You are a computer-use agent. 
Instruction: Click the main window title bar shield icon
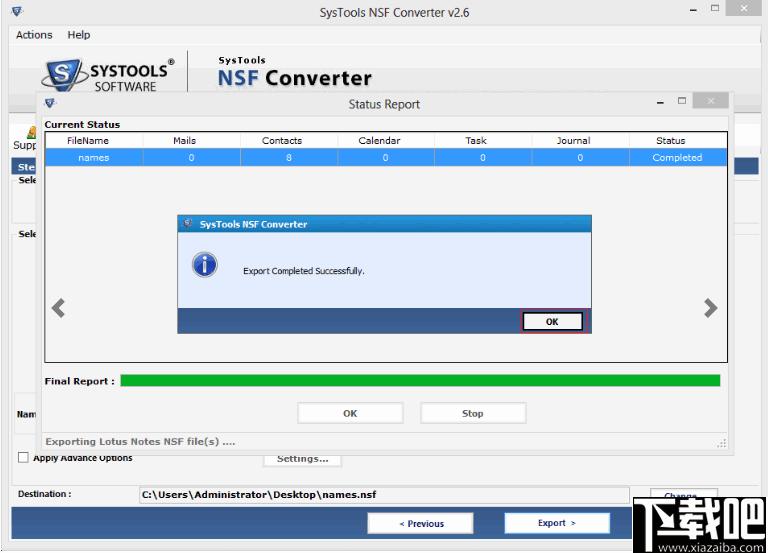[17, 11]
